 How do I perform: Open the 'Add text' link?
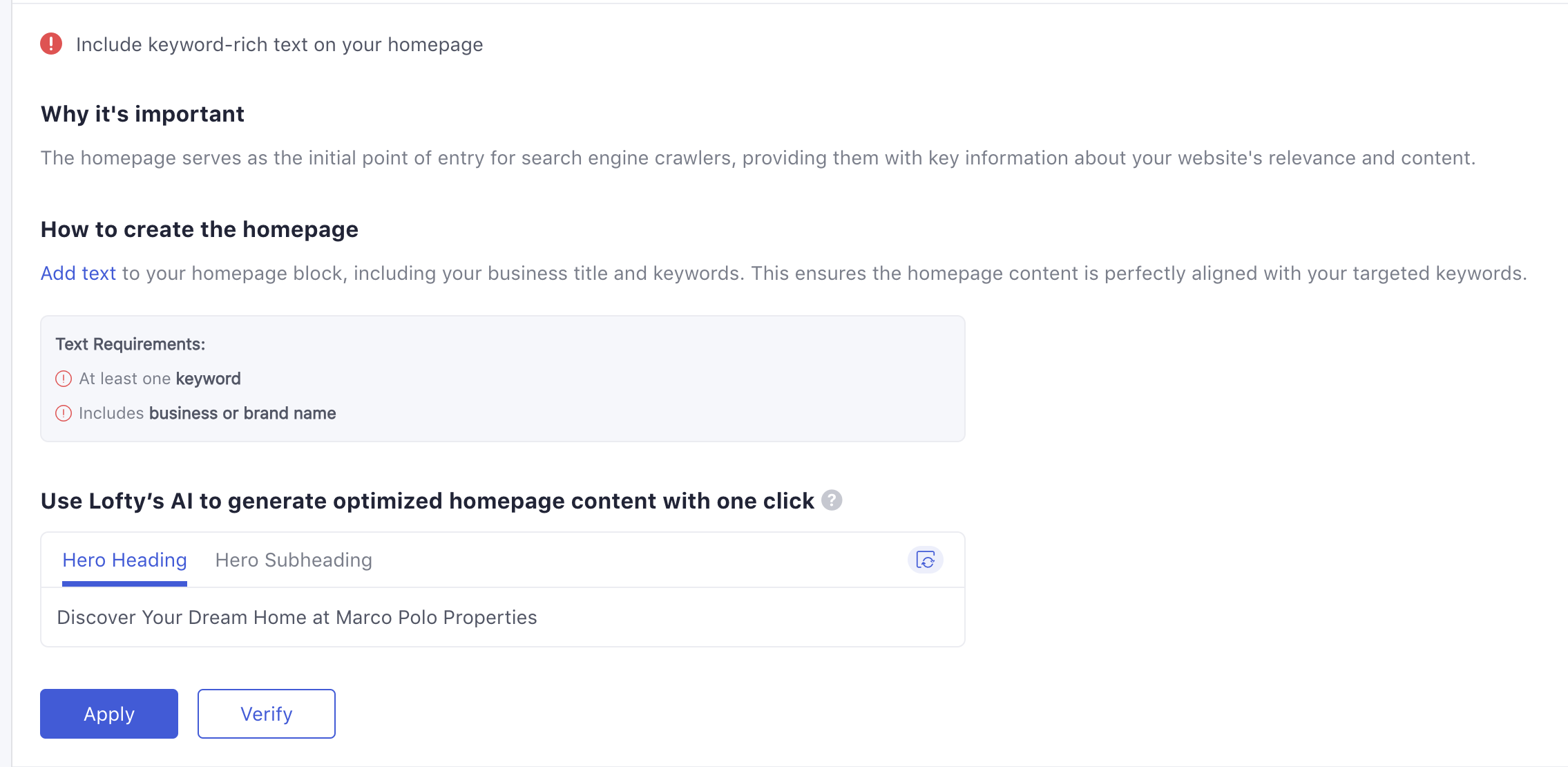pos(78,273)
